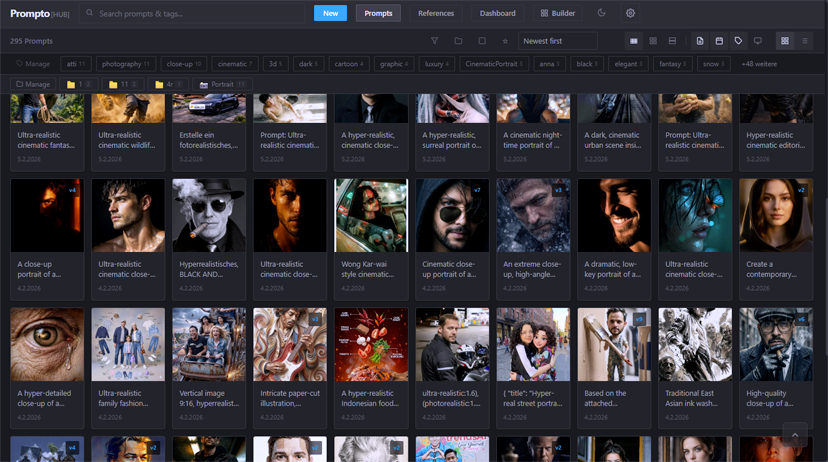Screen dimensions: 828x462
Task: Open the Indonesian food poster thumbnail
Action: click(371, 344)
